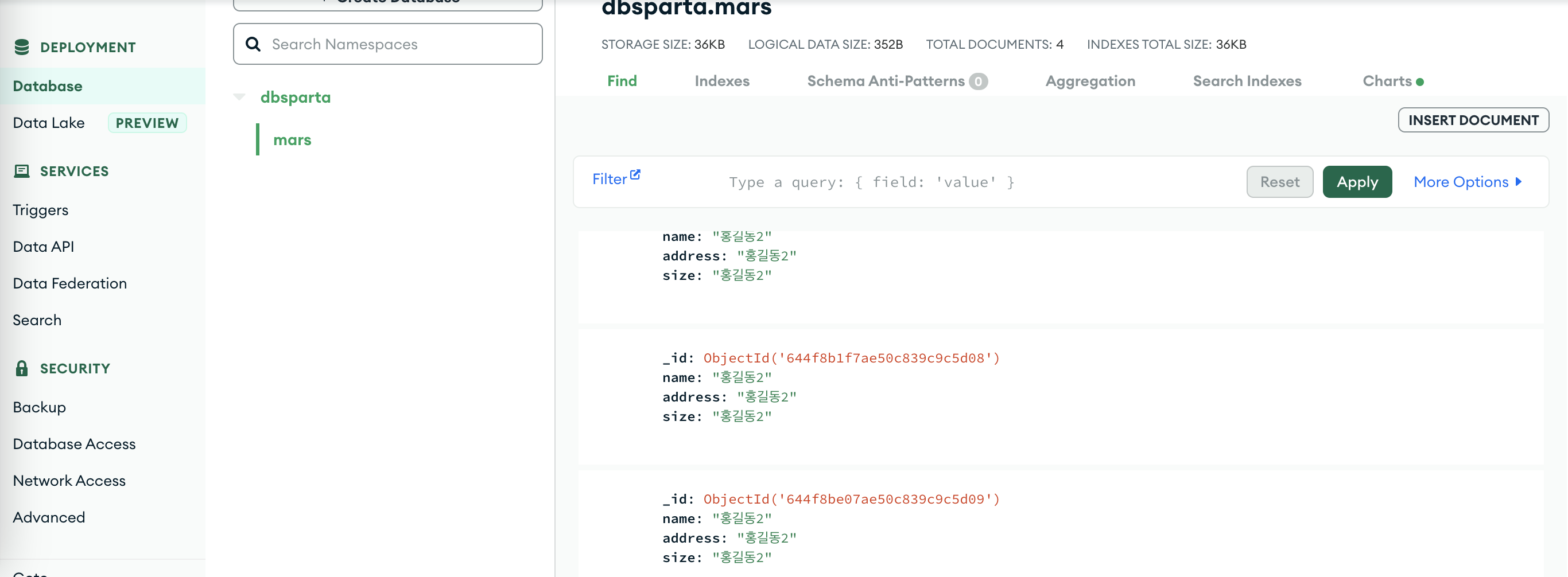Click the Schema Anti-Patterns count badge

click(x=978, y=81)
